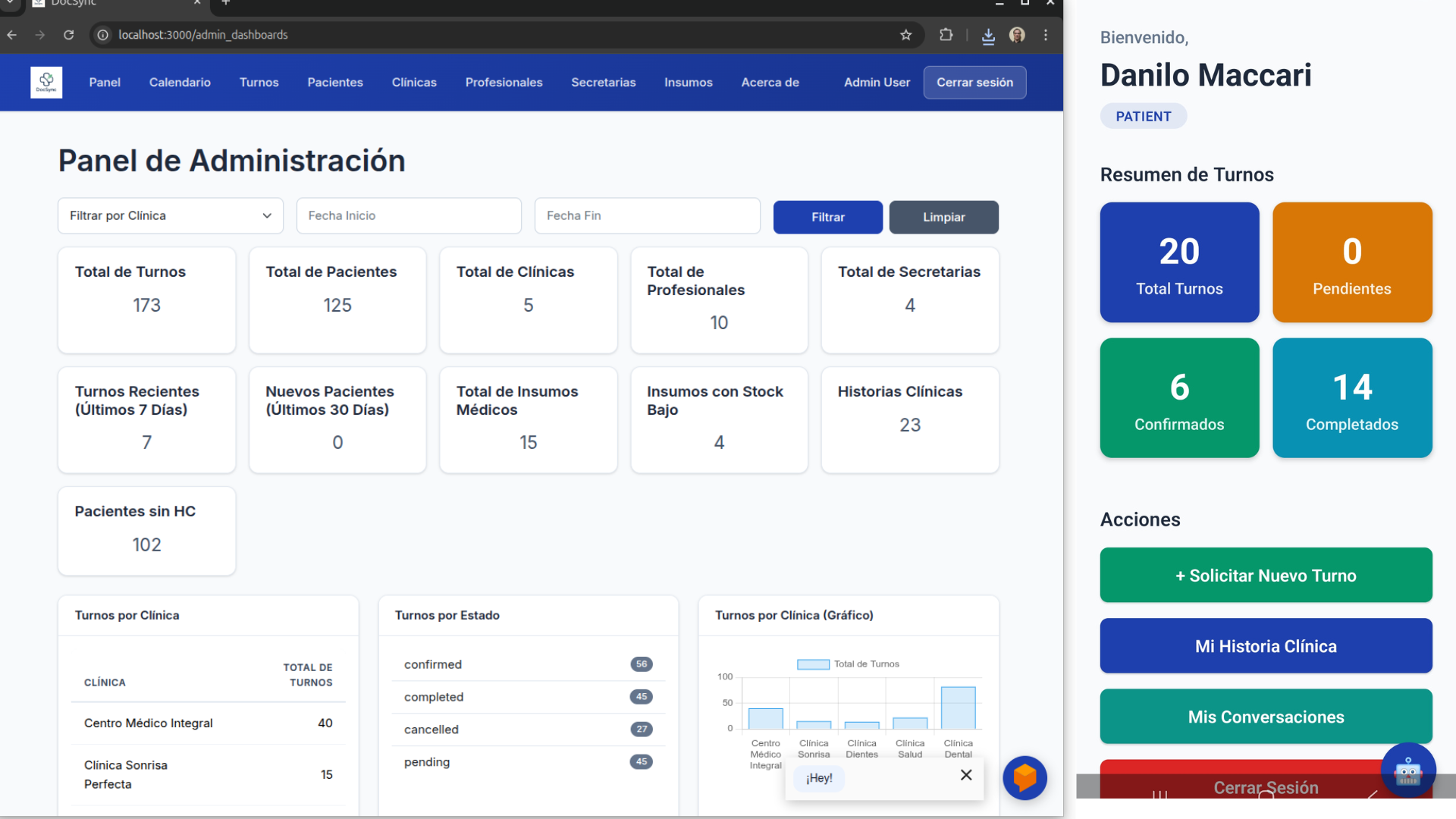The height and width of the screenshot is (819, 1456).
Task: Click the Chrome profile avatar icon
Action: click(x=1017, y=35)
